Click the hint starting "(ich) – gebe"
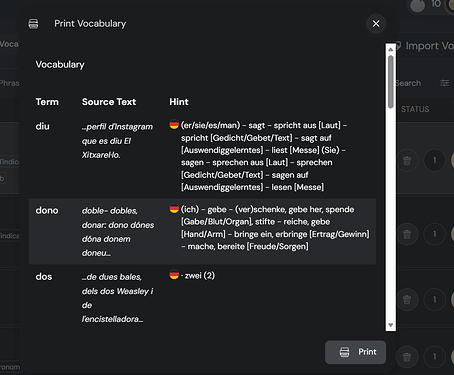The width and height of the screenshot is (454, 375). pyautogui.click(x=275, y=228)
